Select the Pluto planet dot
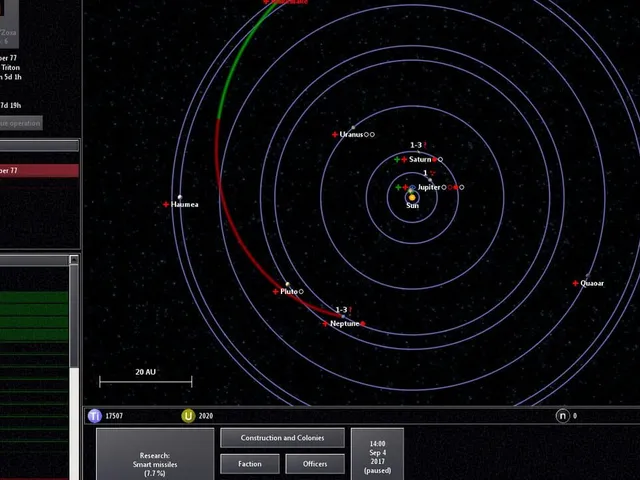The width and height of the screenshot is (640, 480). point(287,284)
